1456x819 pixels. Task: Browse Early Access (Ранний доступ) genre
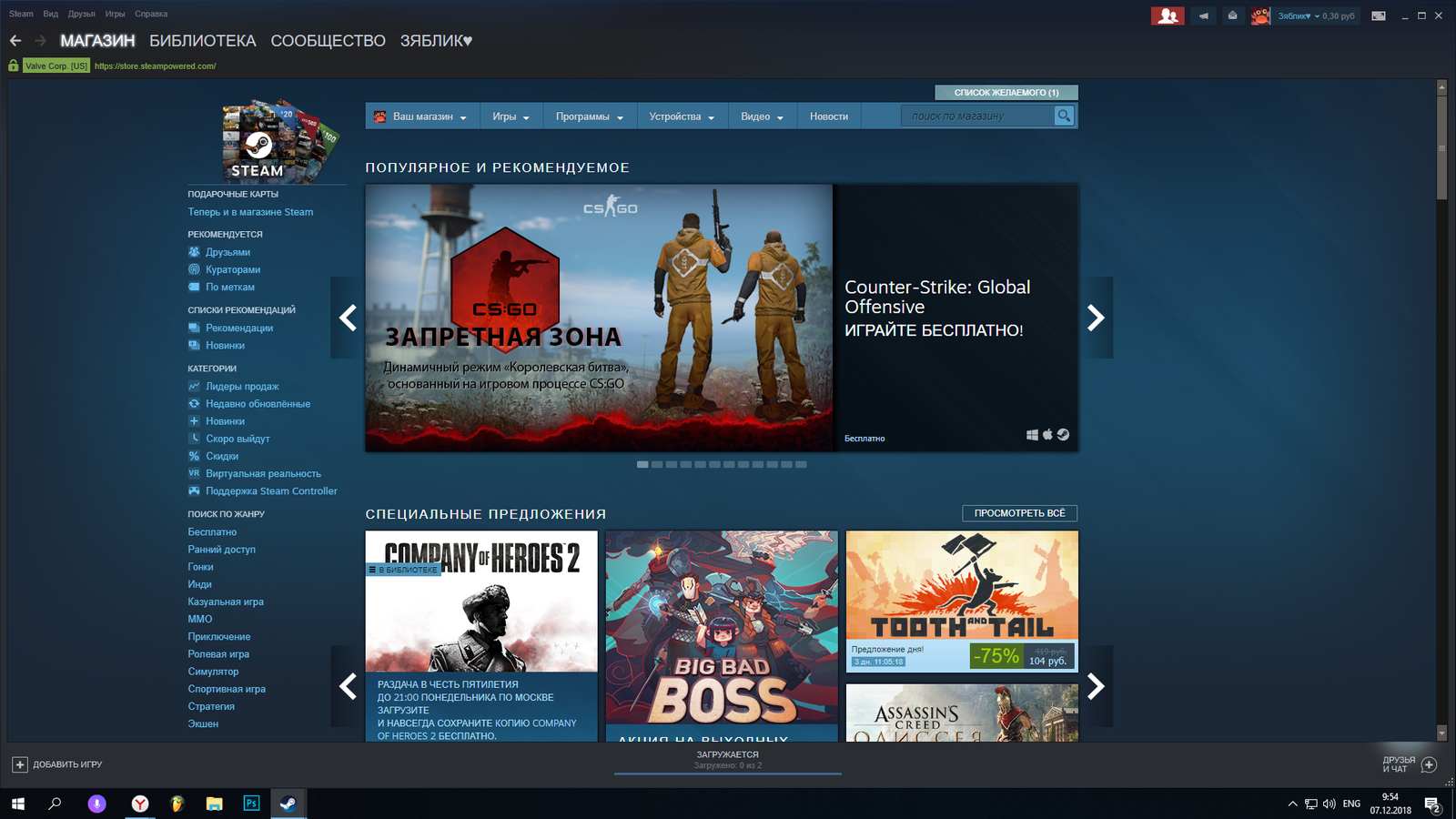tap(221, 549)
